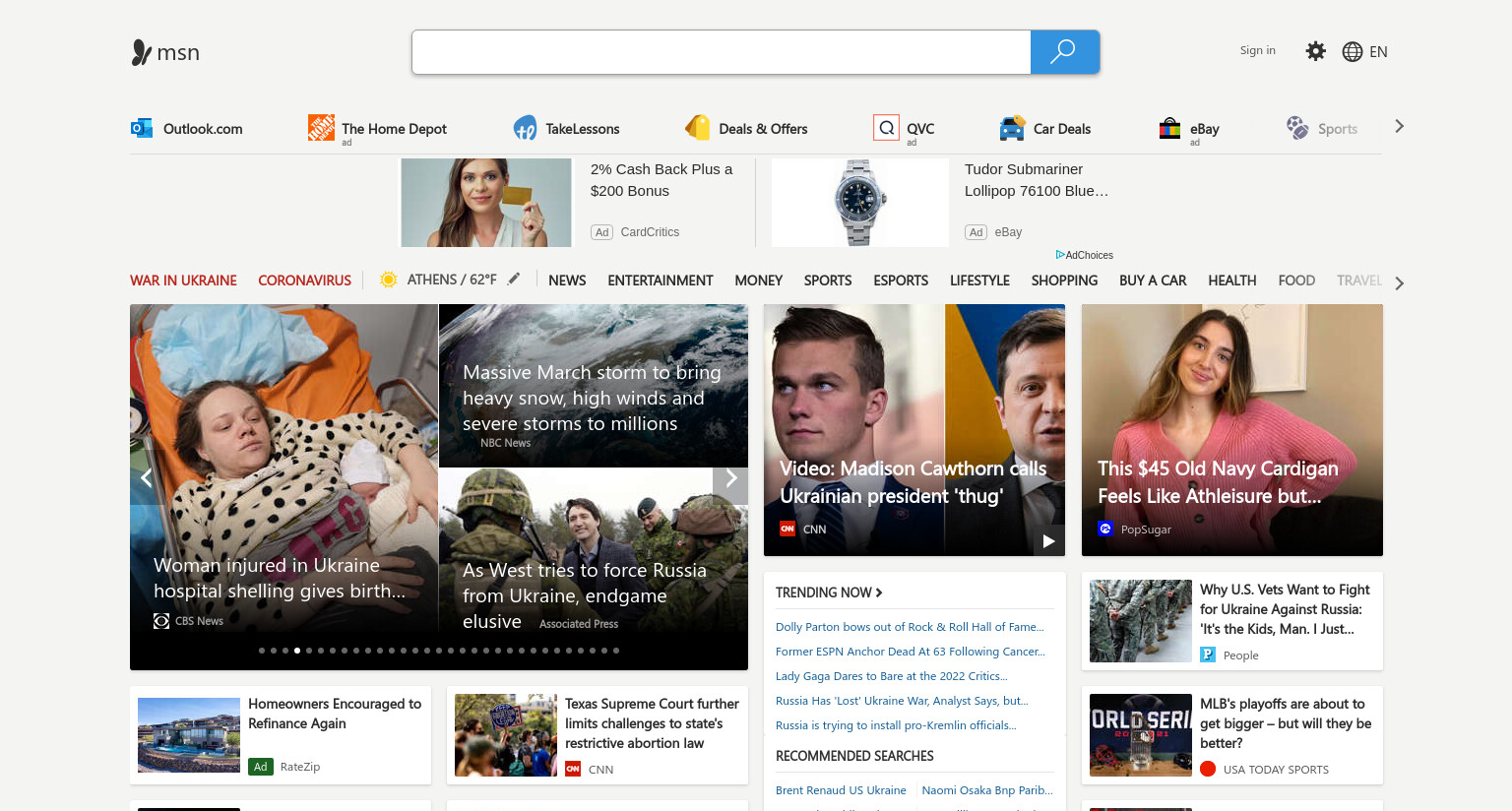Open the TakeLessons shortcut icon
The width and height of the screenshot is (1512, 811).
tap(525, 128)
